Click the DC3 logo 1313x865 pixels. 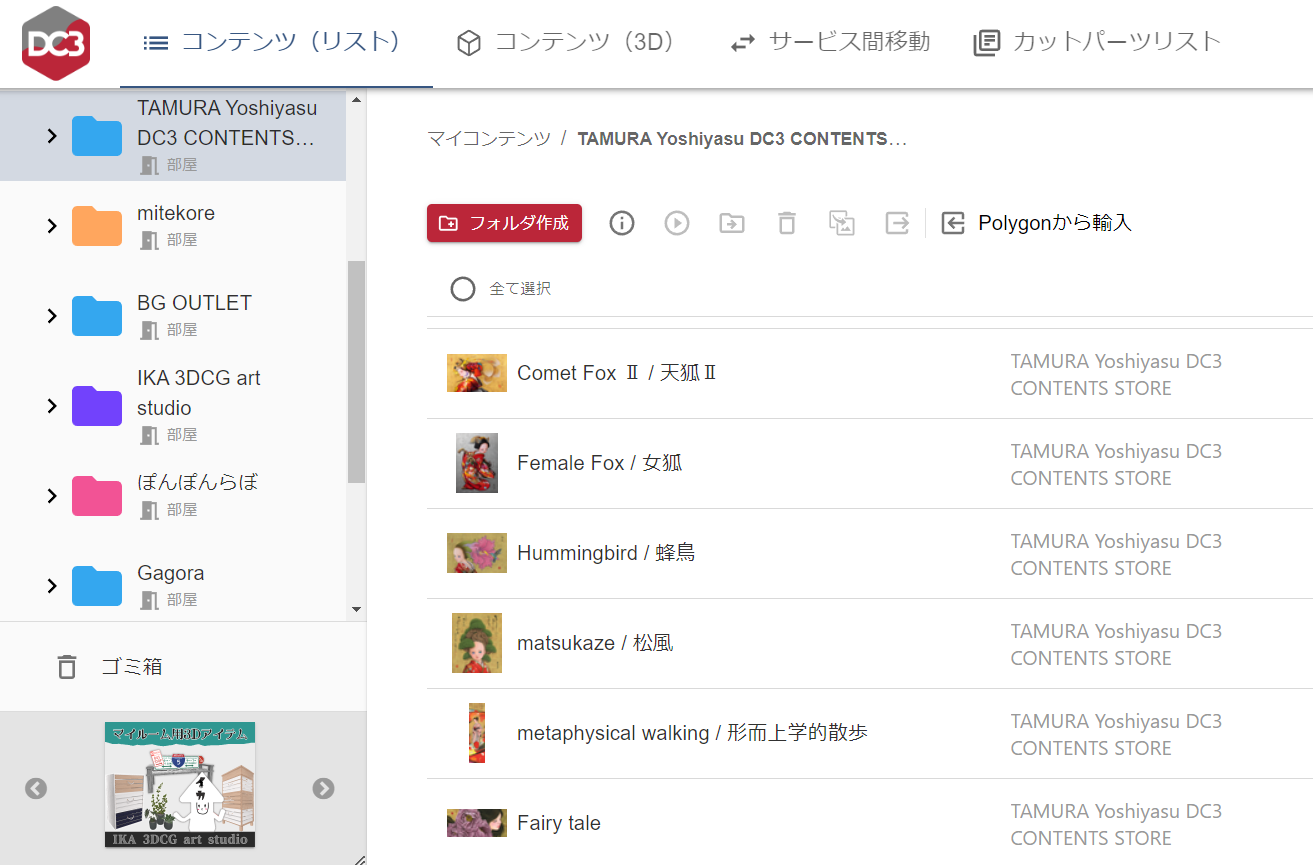[x=56, y=42]
